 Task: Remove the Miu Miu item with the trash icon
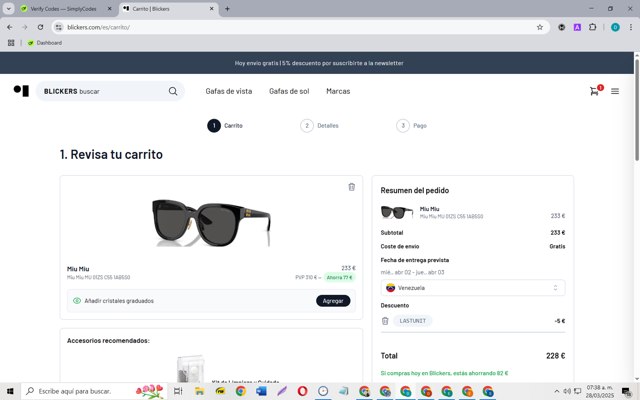[x=351, y=187]
